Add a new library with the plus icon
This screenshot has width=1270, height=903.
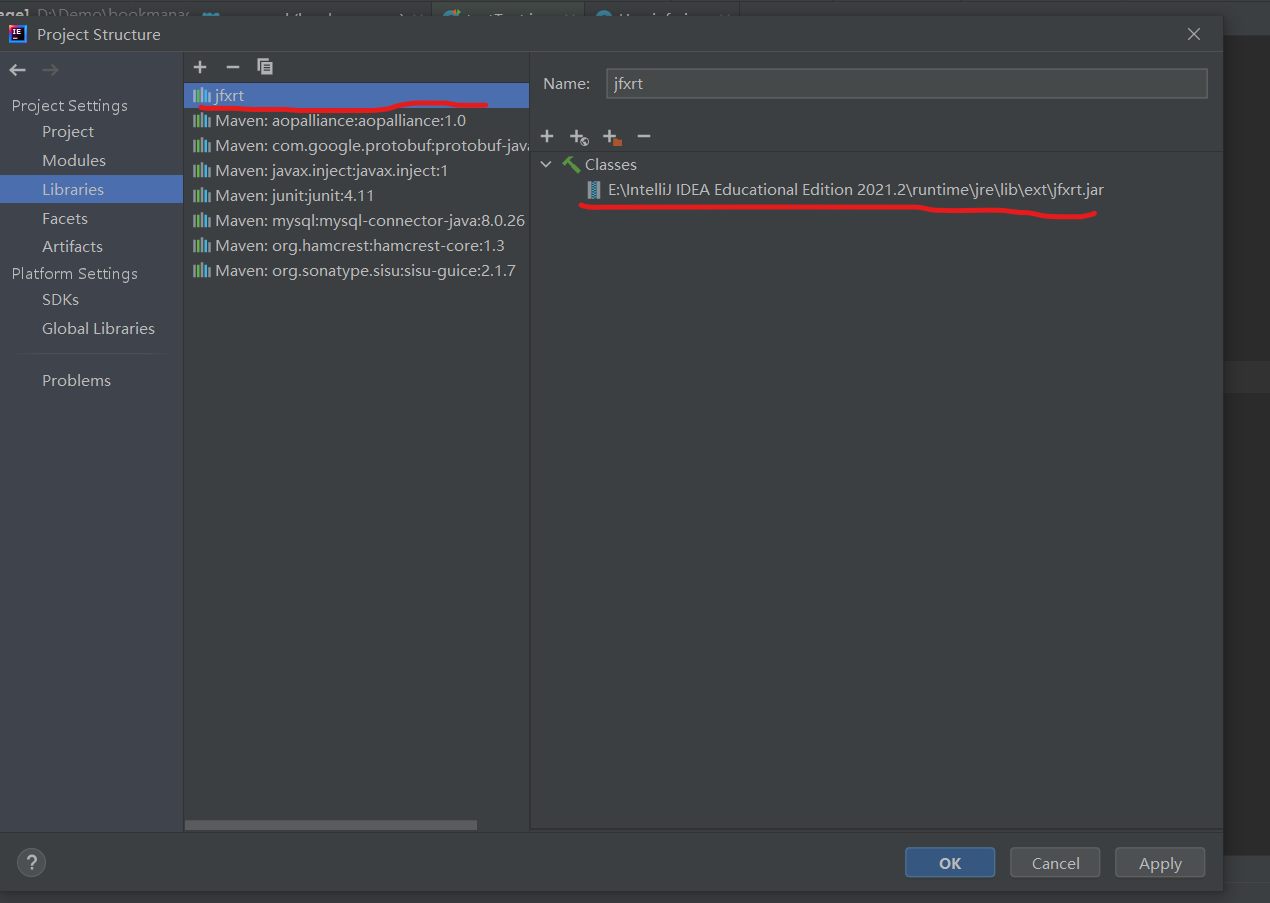pyautogui.click(x=200, y=67)
